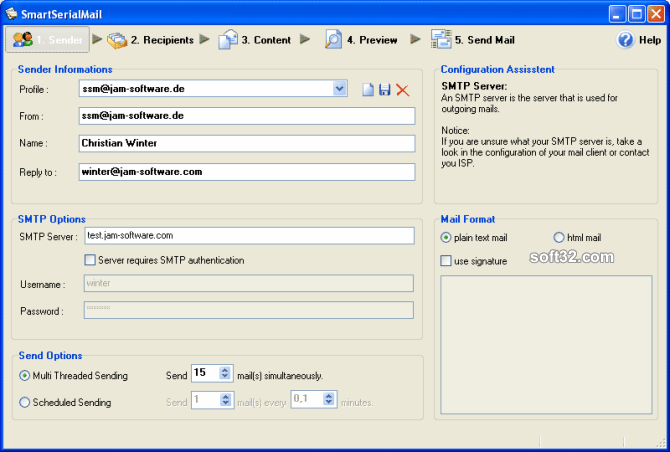Click the Preview magnifier icon

pyautogui.click(x=333, y=39)
